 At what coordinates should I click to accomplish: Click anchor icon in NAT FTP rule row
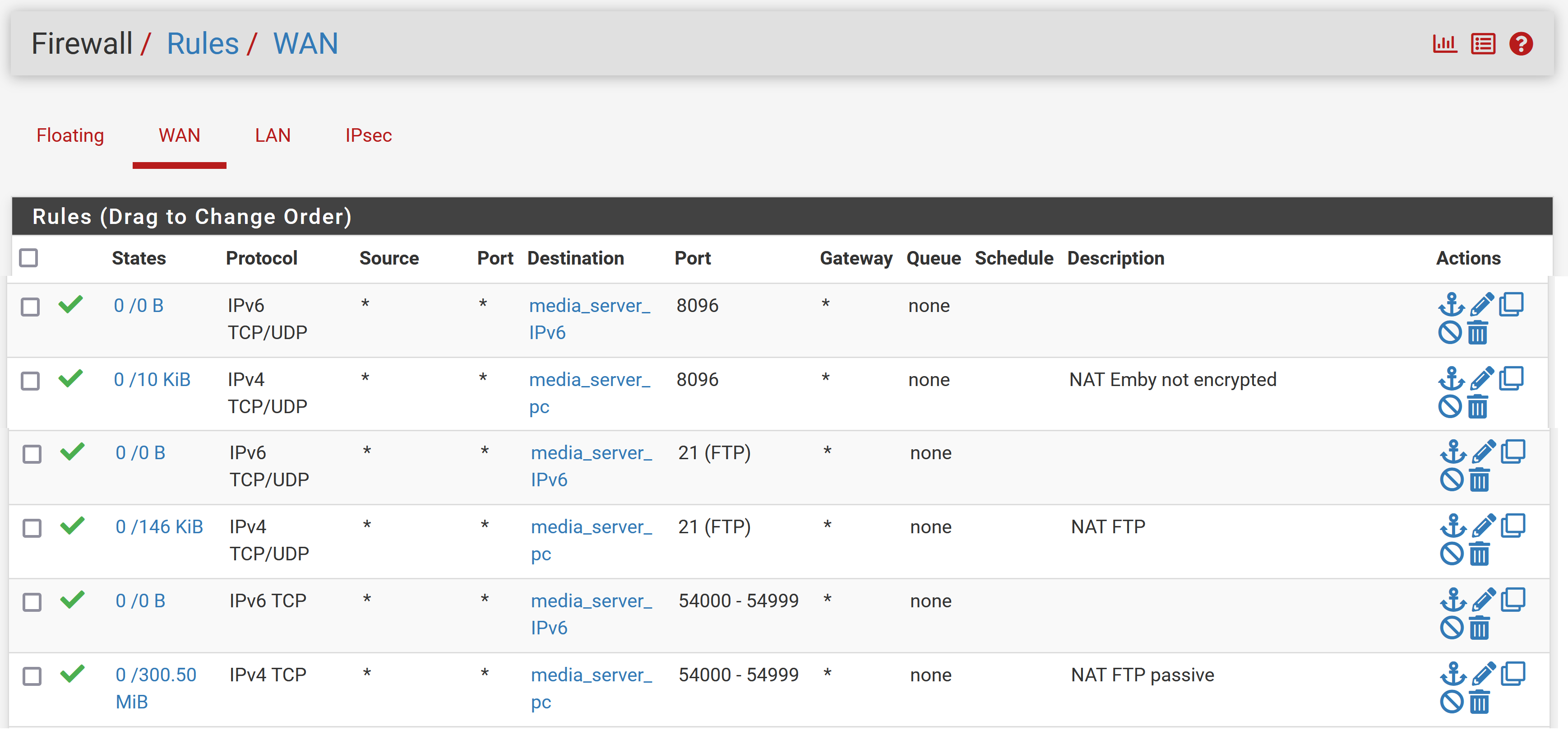[1453, 526]
